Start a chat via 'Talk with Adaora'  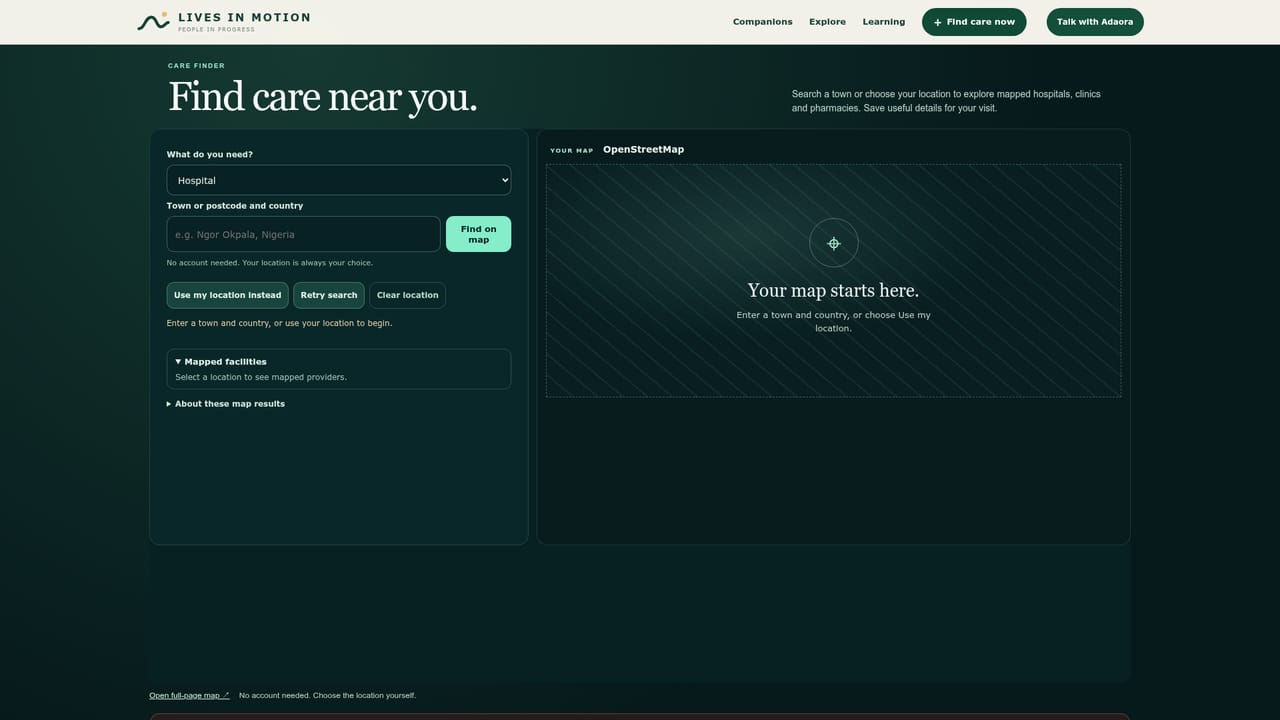click(x=1095, y=22)
